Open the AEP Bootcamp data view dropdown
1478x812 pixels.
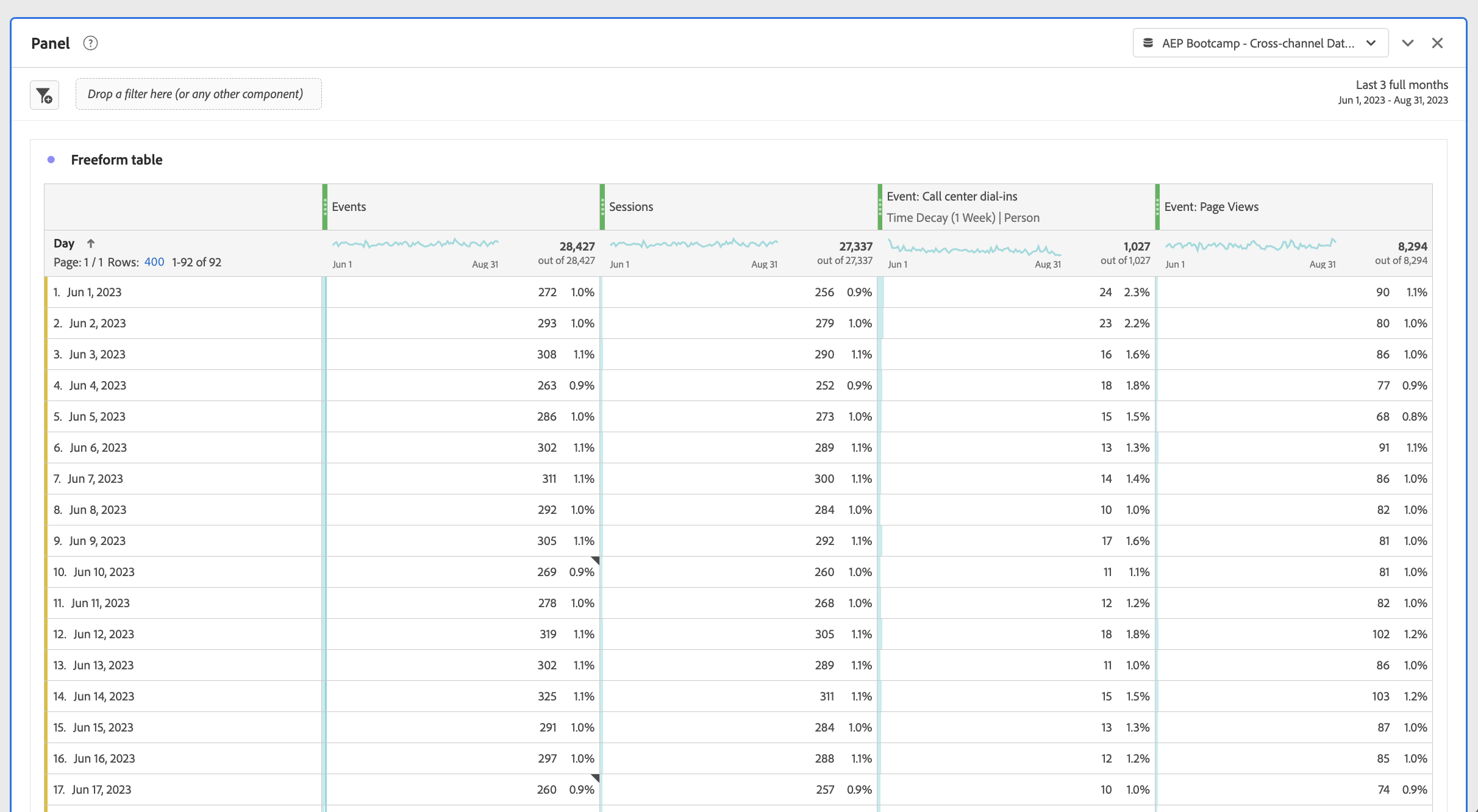click(1260, 43)
